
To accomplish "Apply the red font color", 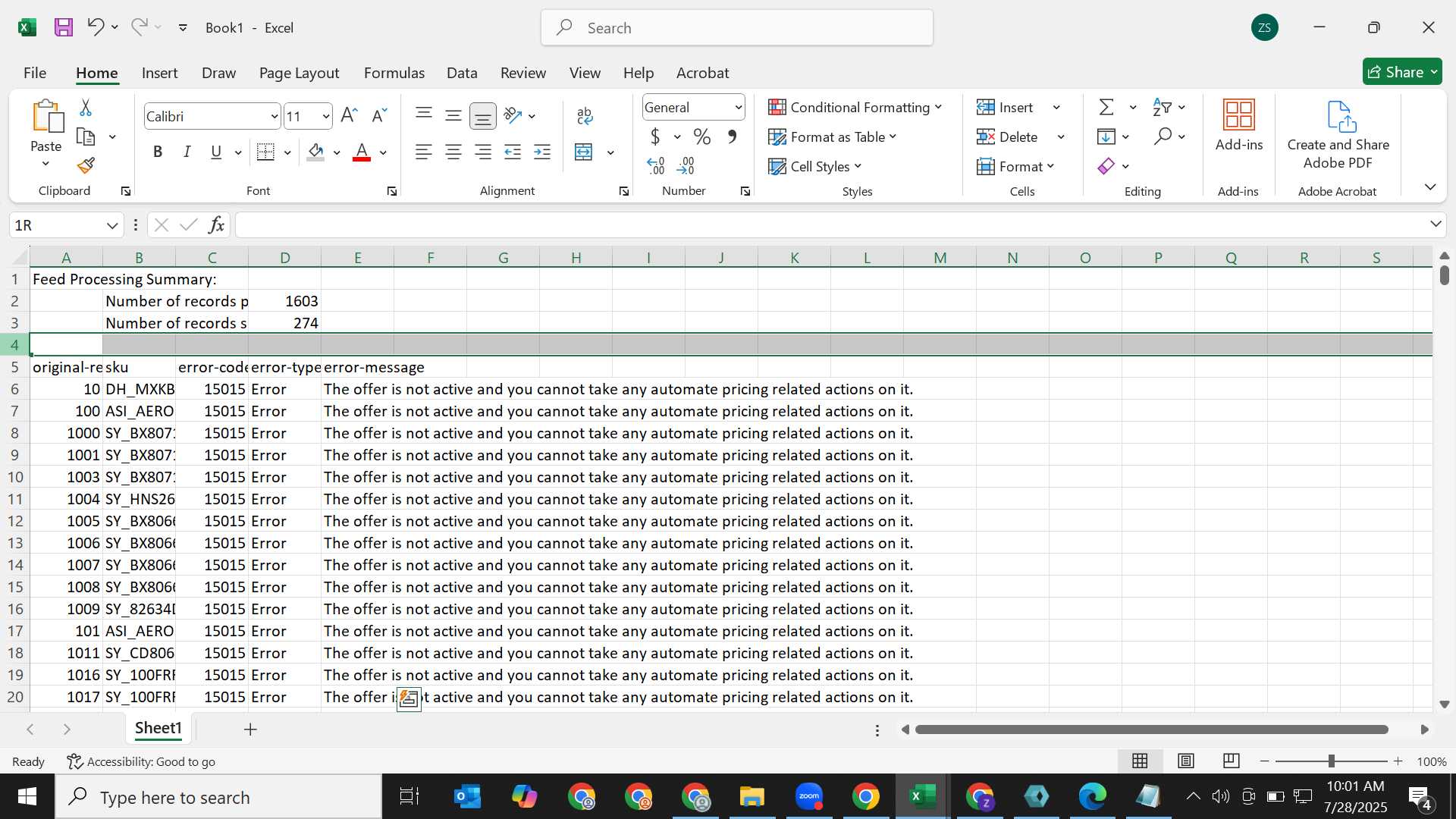I will click(x=362, y=152).
